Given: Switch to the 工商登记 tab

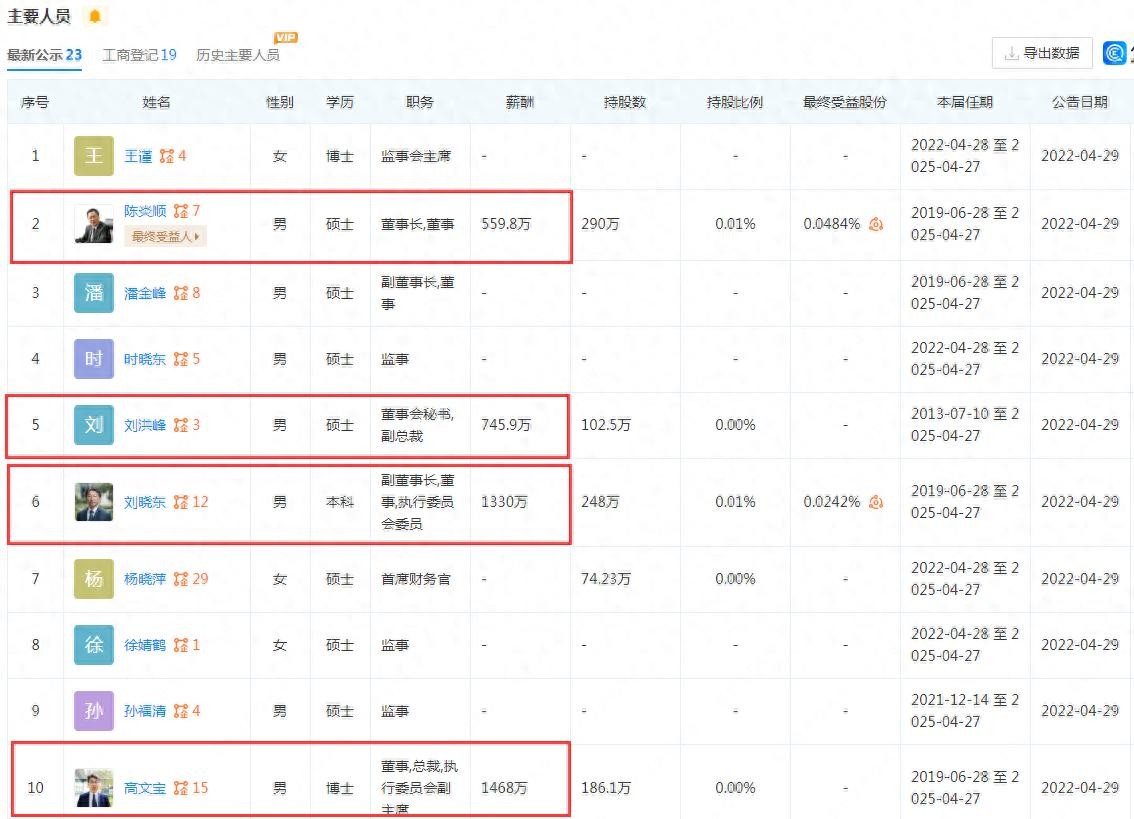Looking at the screenshot, I should coord(139,55).
